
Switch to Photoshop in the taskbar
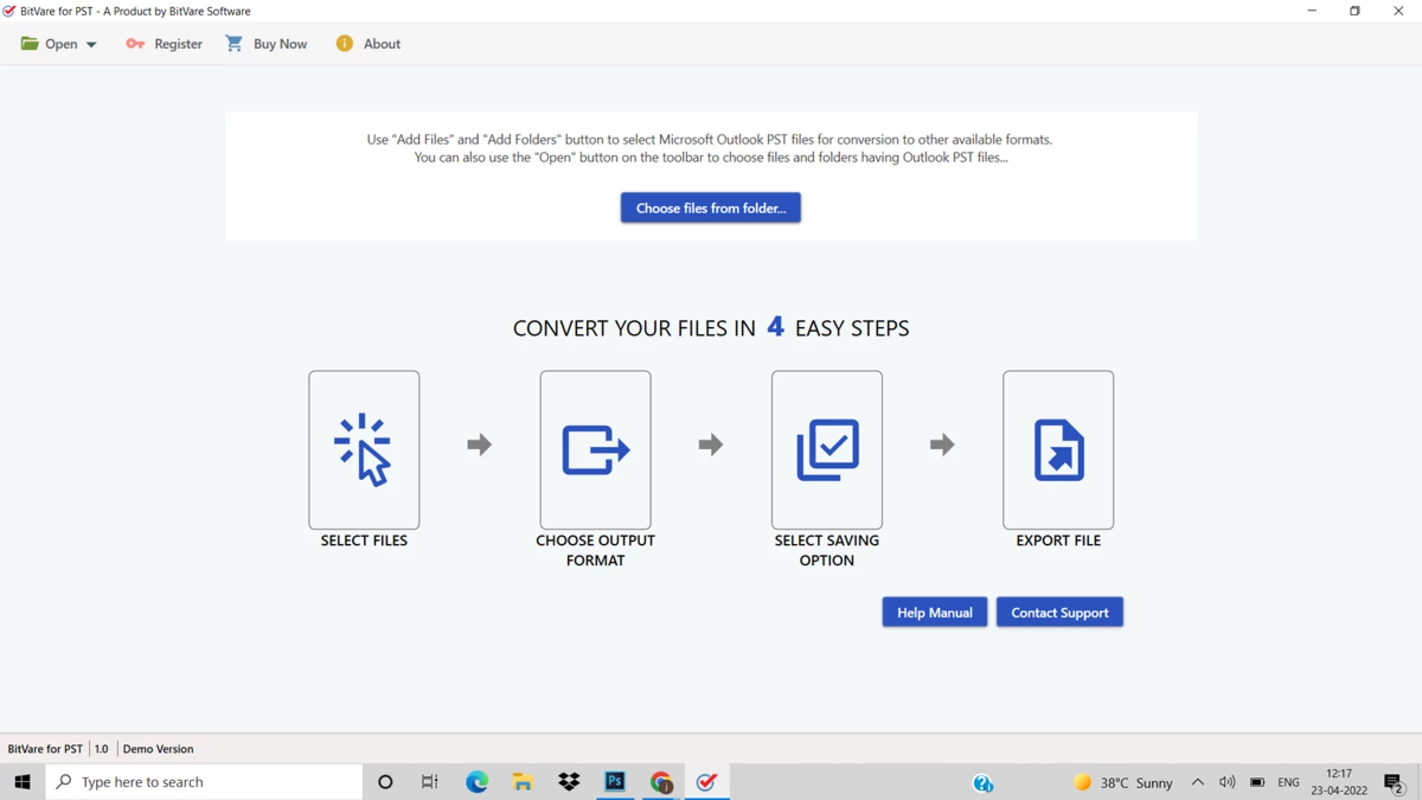click(x=615, y=782)
